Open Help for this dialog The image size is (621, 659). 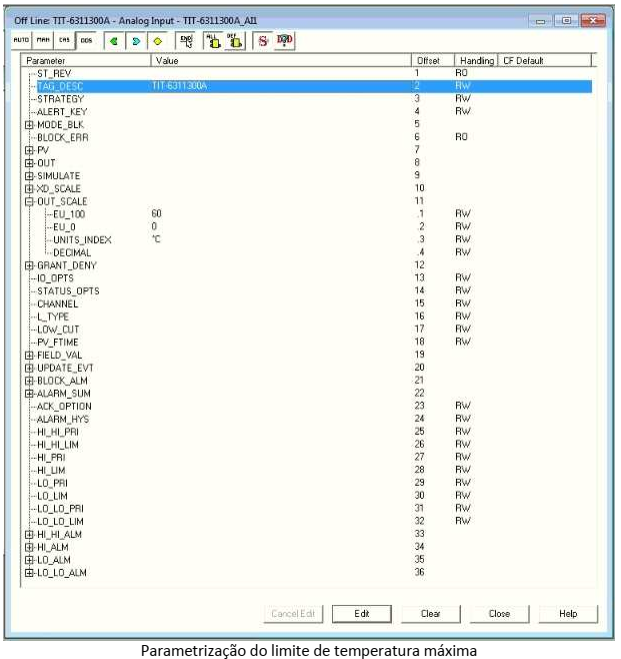click(x=568, y=614)
